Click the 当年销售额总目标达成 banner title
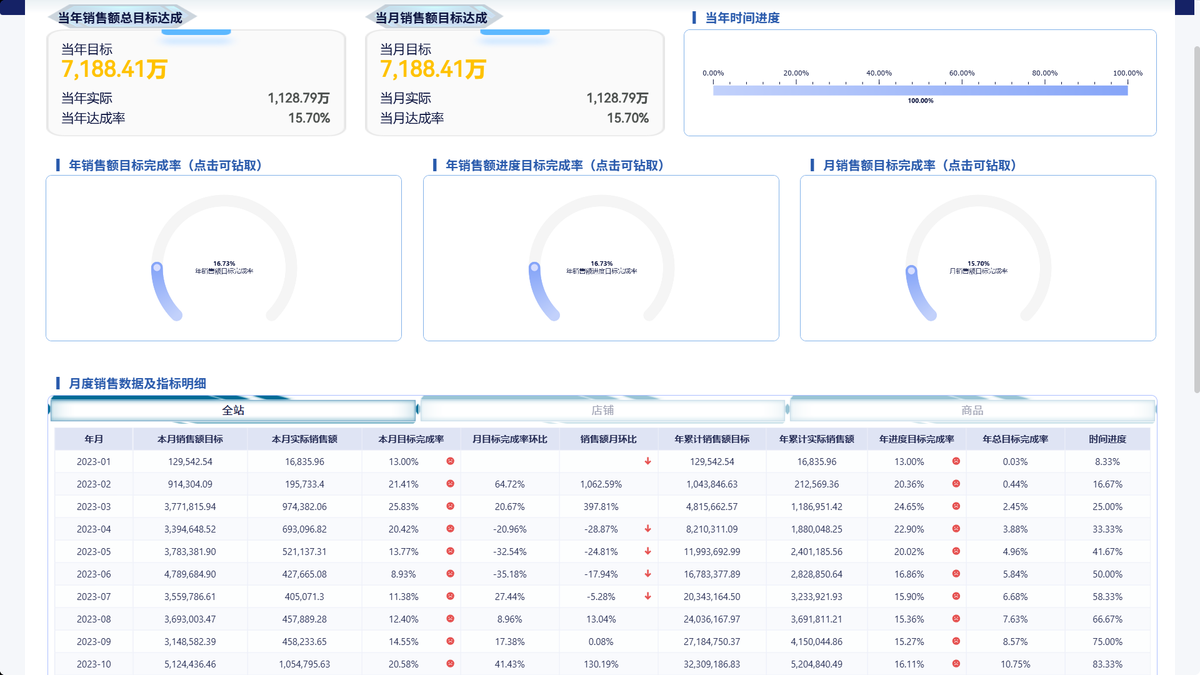 pyautogui.click(x=122, y=17)
